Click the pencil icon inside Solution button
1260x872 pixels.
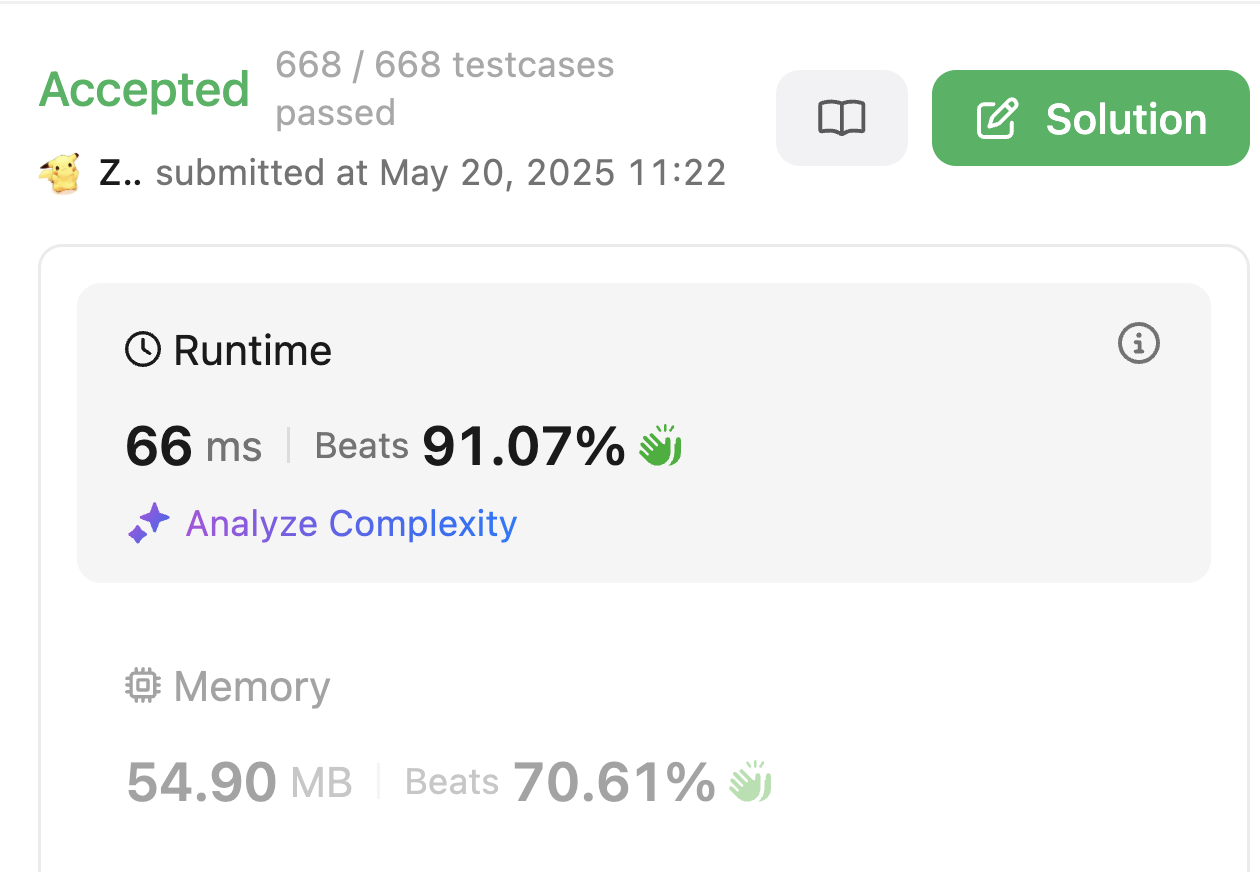(997, 119)
